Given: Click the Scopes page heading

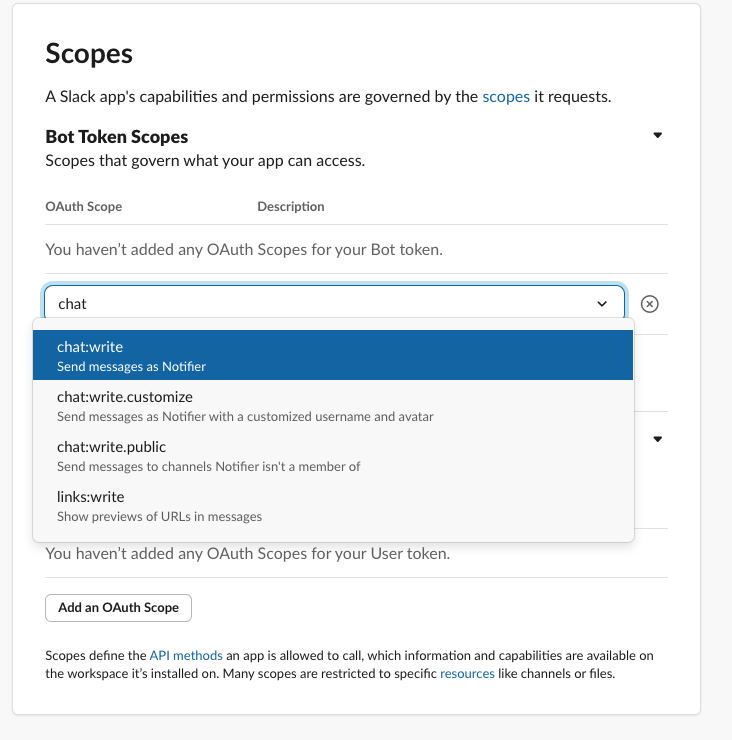Looking at the screenshot, I should click(90, 54).
